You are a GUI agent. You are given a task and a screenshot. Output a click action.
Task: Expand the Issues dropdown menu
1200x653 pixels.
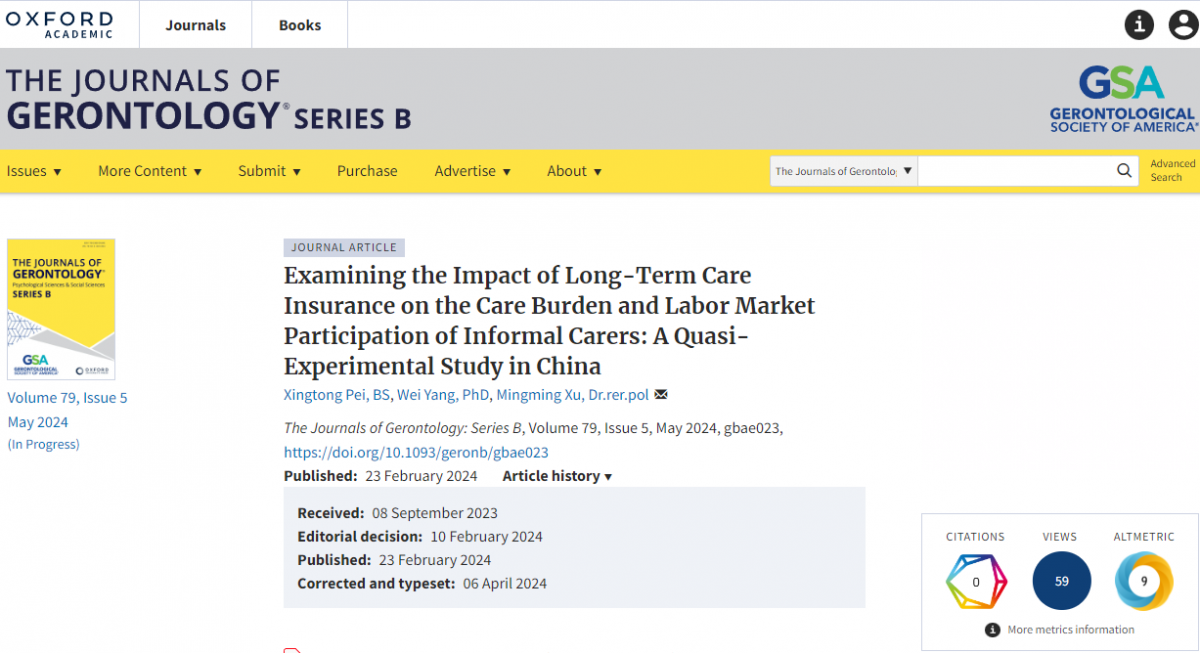34,171
